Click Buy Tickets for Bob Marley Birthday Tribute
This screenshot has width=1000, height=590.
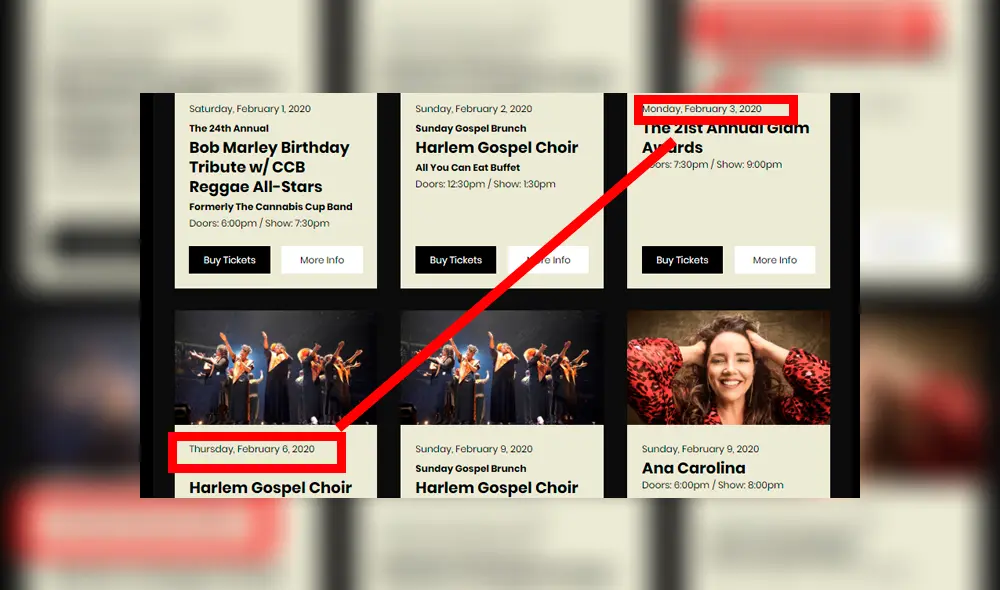229,260
